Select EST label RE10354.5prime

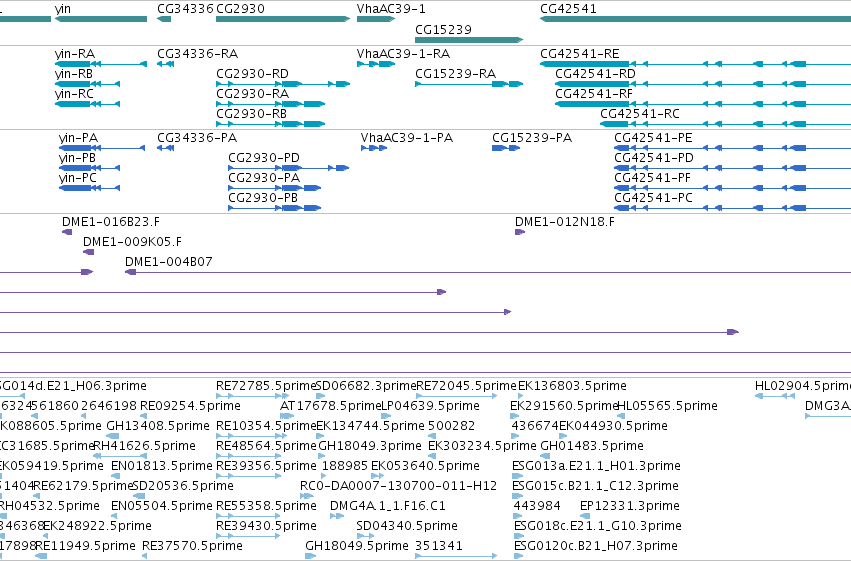point(266,426)
